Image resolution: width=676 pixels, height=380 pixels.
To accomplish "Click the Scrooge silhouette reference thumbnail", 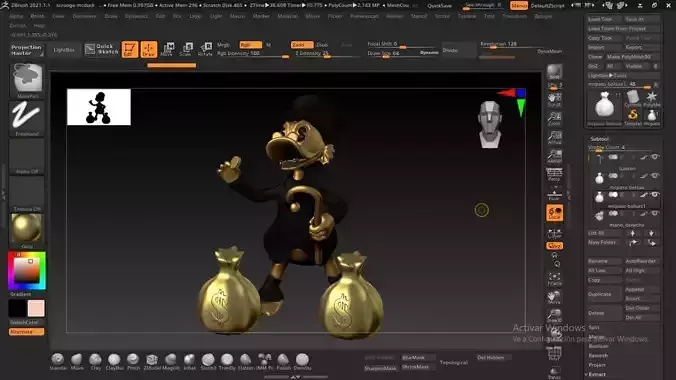I will (99, 107).
